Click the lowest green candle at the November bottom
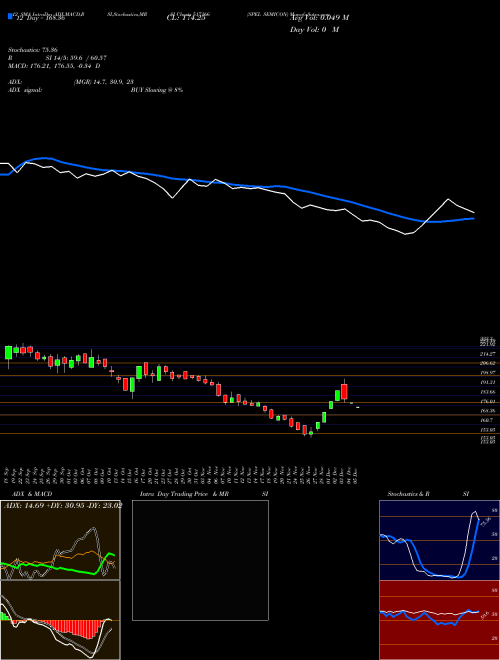500x660 pixels. [x=311, y=433]
